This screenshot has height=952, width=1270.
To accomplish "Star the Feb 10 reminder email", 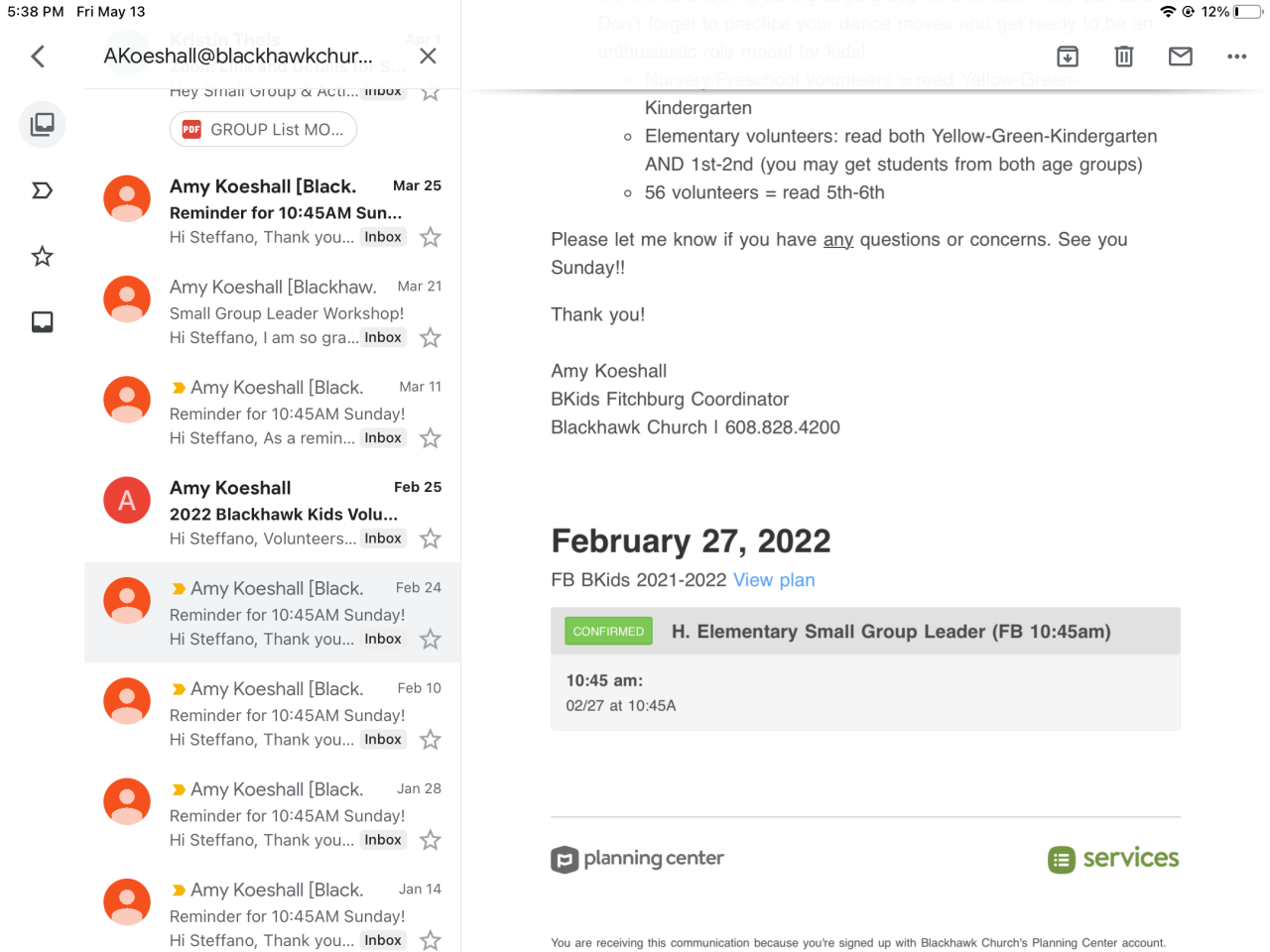I will [431, 740].
